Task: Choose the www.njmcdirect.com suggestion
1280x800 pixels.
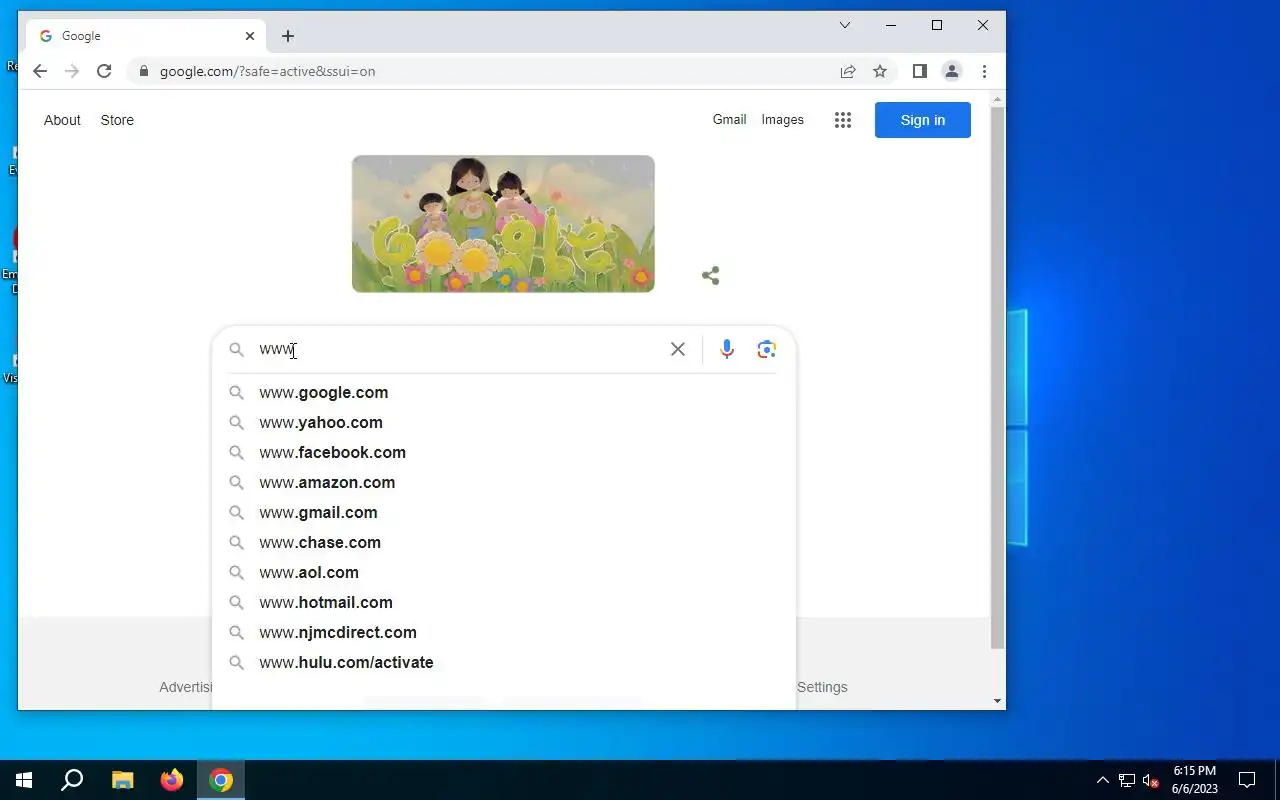Action: (504, 632)
